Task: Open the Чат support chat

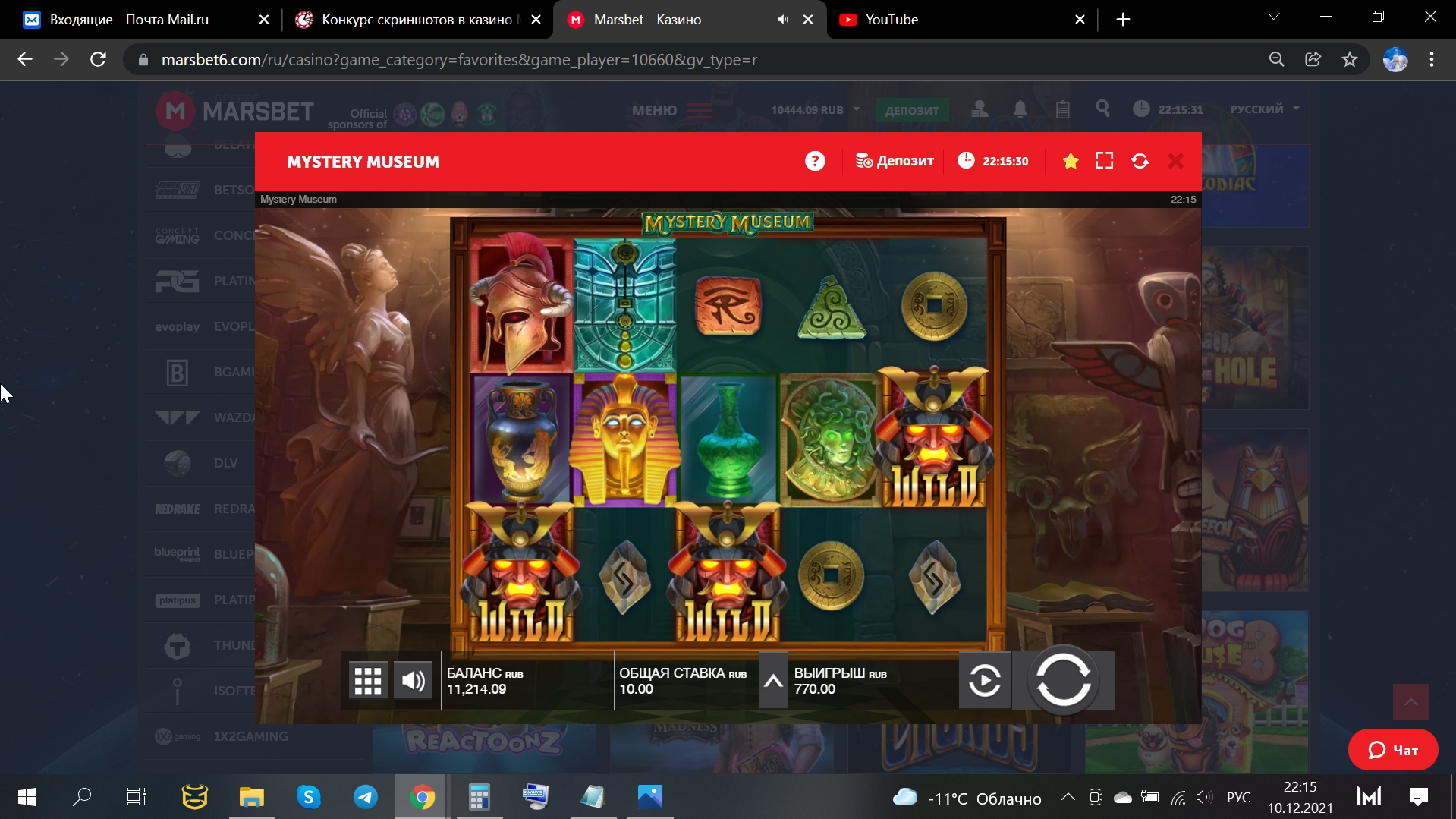Action: coord(1393,750)
